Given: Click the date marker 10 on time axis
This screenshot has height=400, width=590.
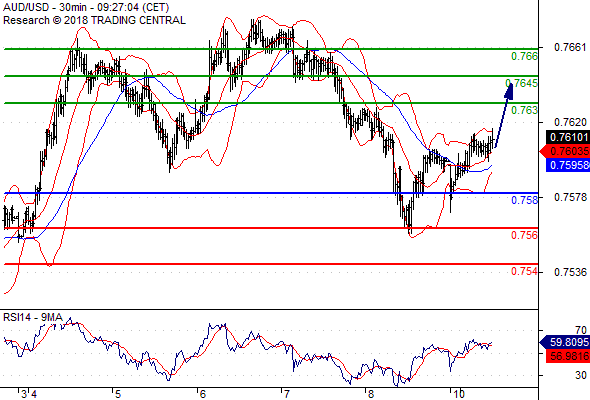Looking at the screenshot, I should coord(459,394).
